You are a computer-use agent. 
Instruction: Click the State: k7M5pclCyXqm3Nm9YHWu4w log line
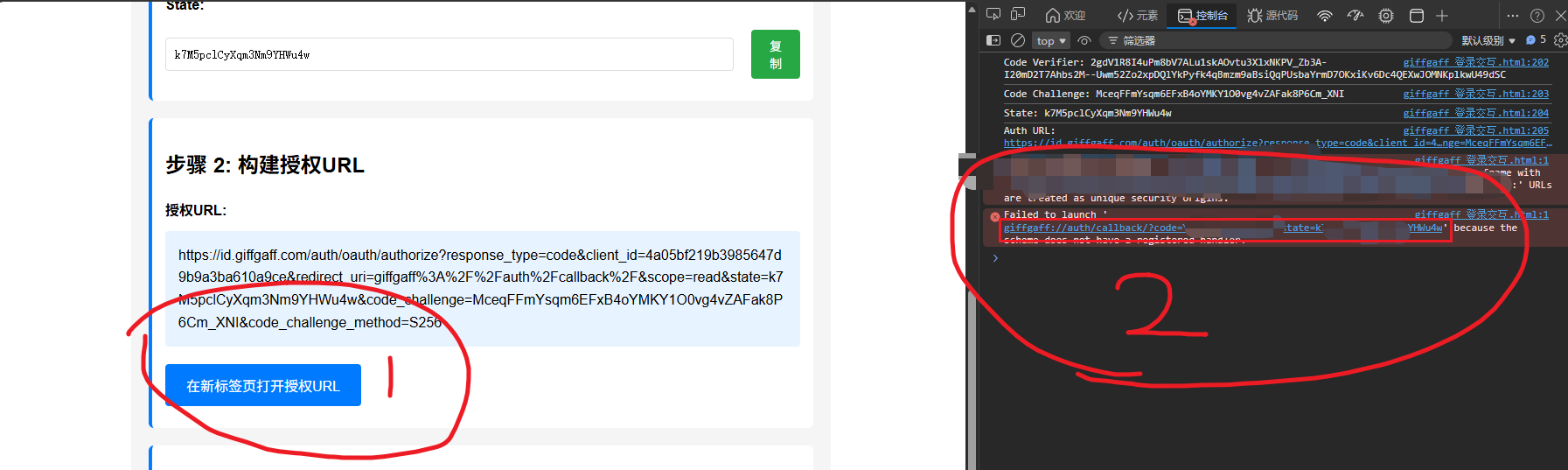point(1087,113)
